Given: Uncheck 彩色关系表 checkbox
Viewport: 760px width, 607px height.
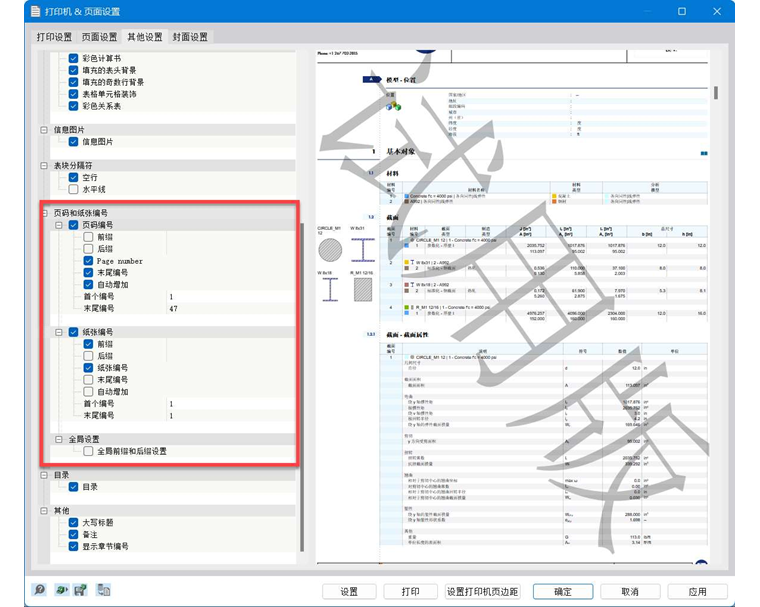Looking at the screenshot, I should click(73, 106).
